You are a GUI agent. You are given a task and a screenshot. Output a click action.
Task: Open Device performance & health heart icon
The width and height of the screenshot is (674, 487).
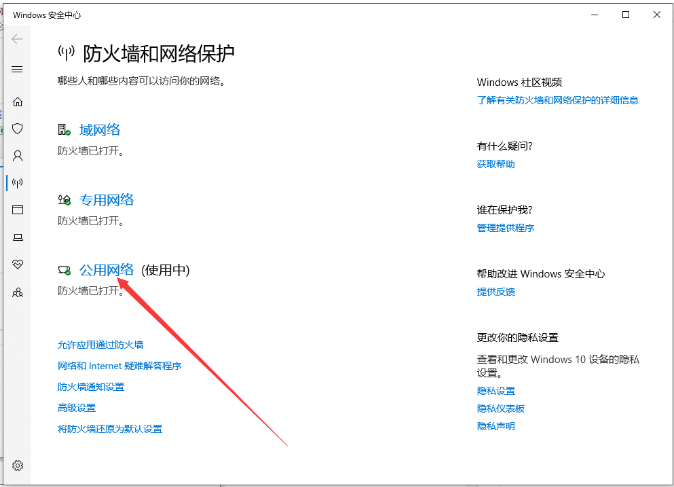pyautogui.click(x=17, y=264)
